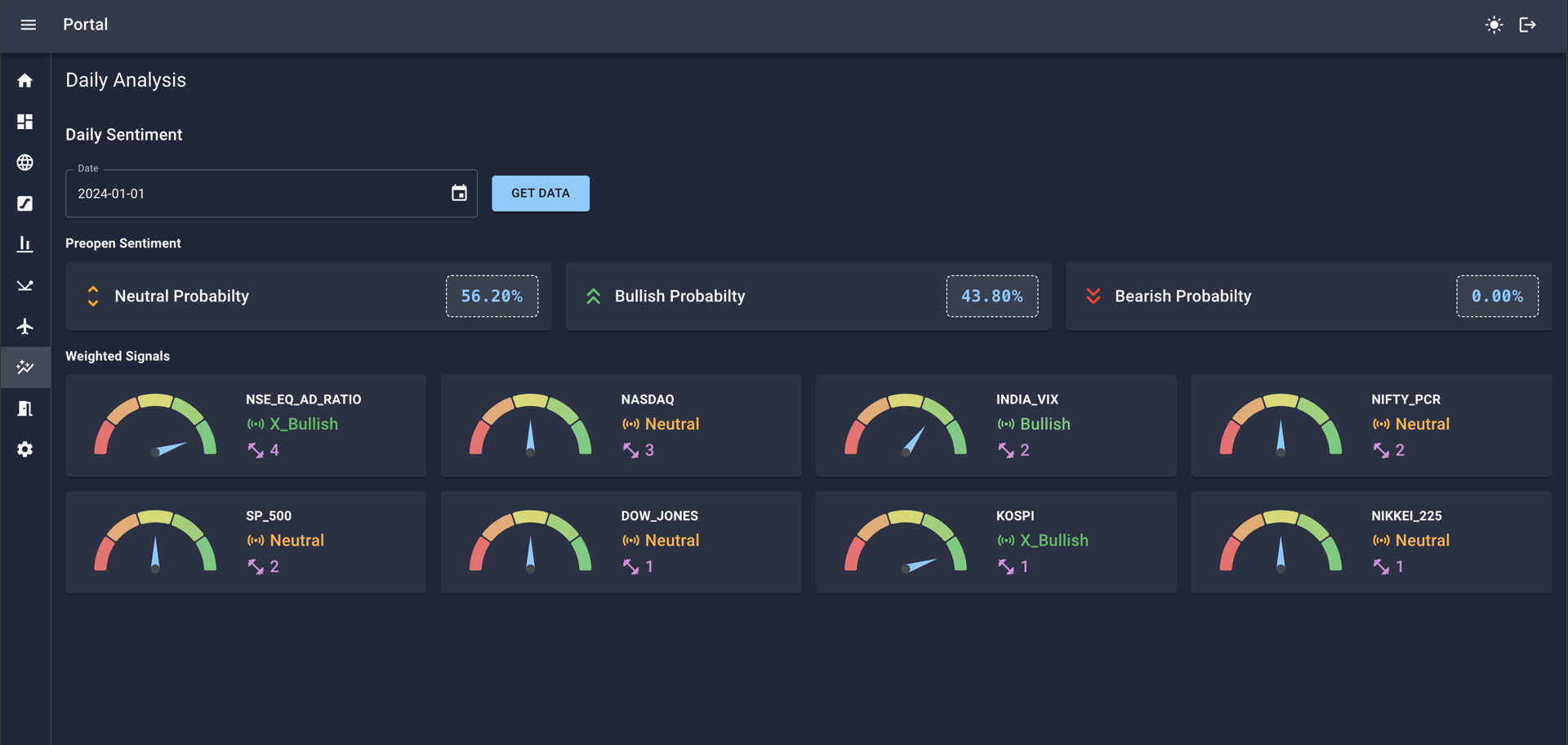This screenshot has height=745, width=1568.
Task: Open the hamburger navigation menu
Action: tap(28, 25)
